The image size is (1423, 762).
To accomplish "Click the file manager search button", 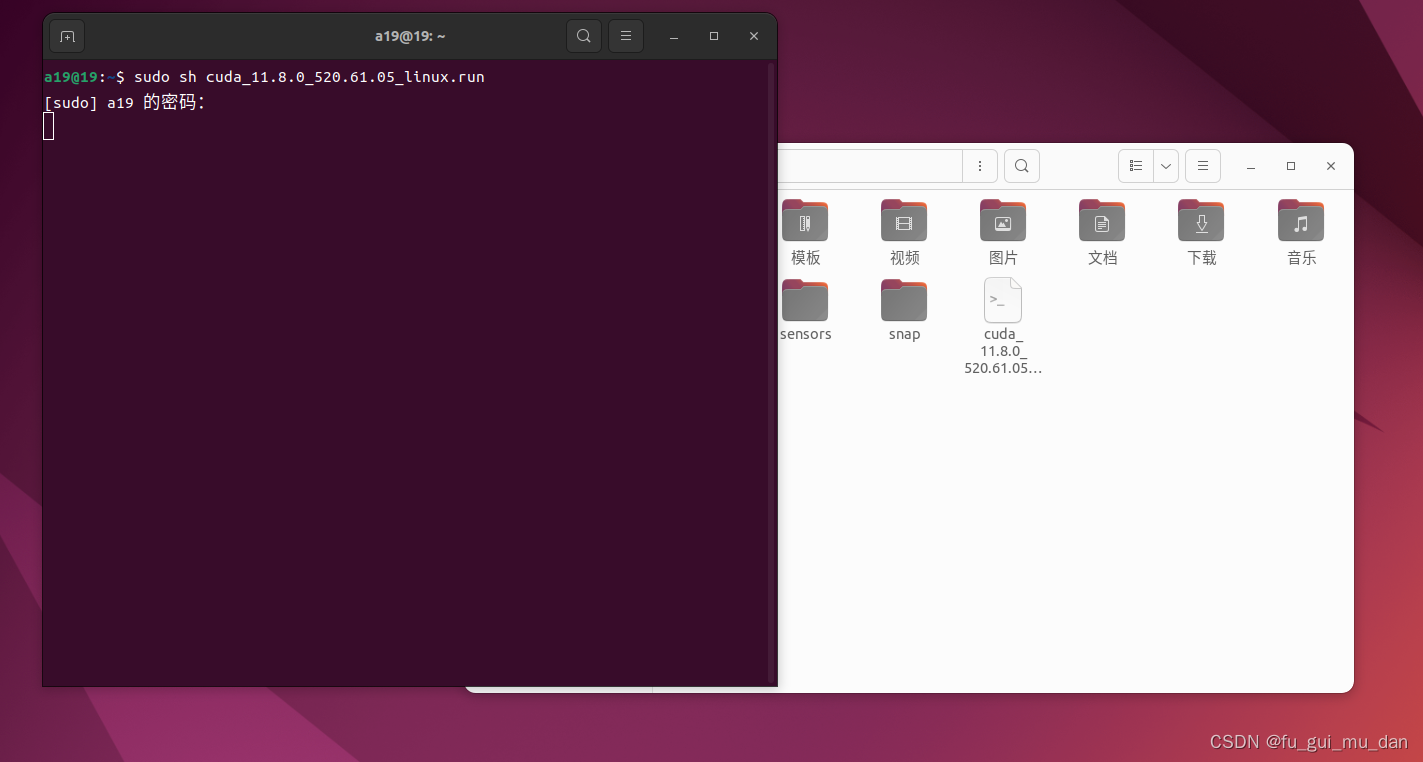I will click(1022, 166).
